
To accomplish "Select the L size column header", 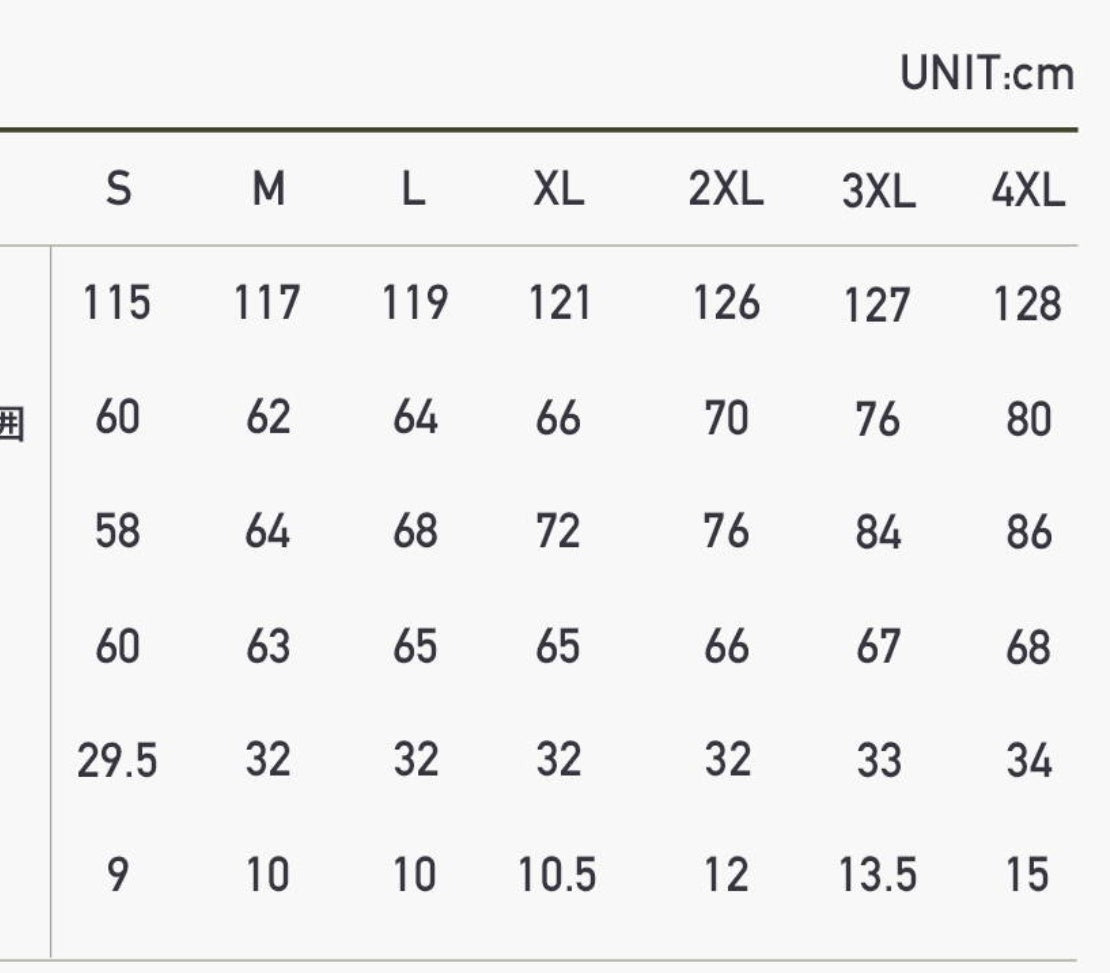I will (x=413, y=189).
